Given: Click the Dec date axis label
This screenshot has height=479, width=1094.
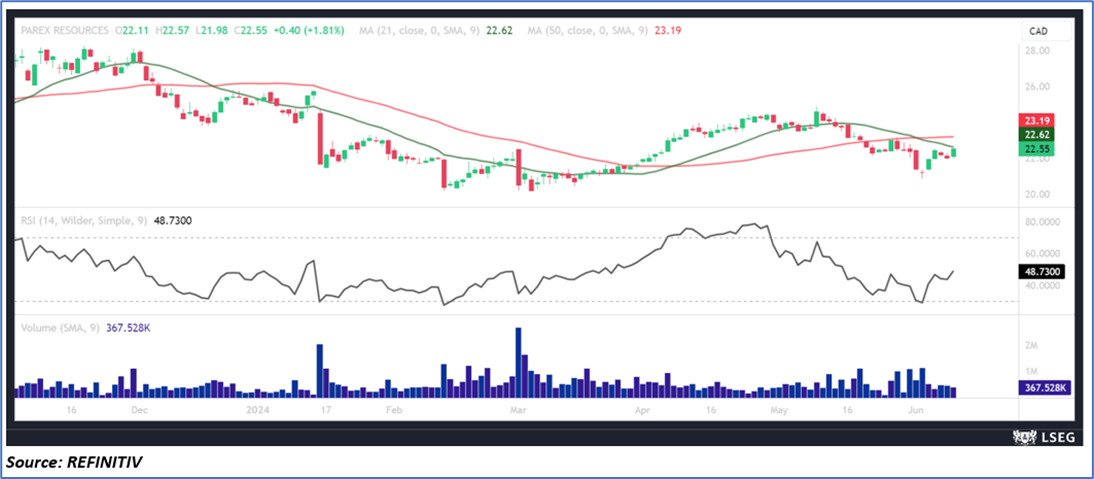Looking at the screenshot, I should coord(141,411).
